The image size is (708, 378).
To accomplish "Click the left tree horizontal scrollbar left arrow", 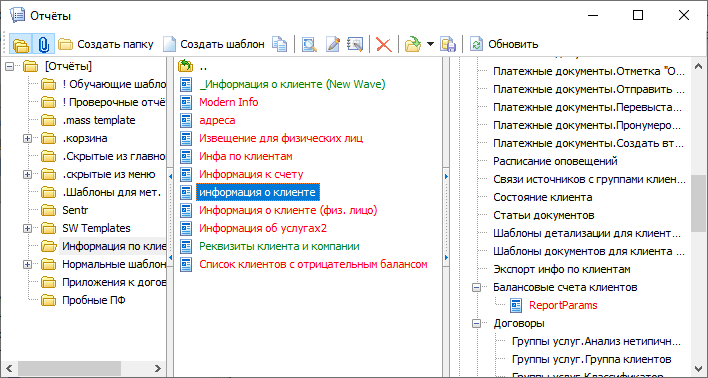I will coord(9,368).
